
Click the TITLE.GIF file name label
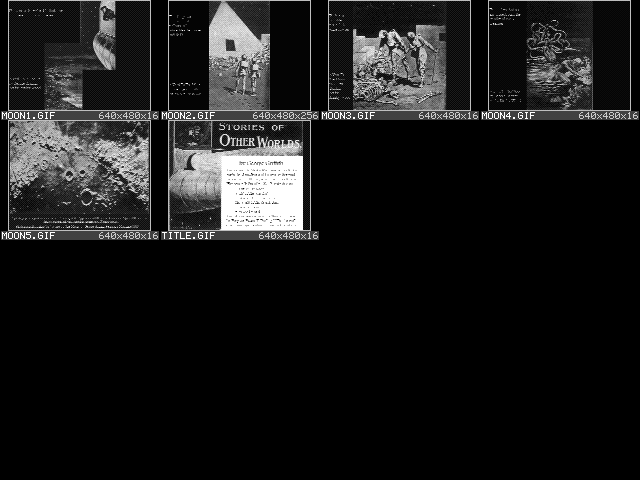click(x=188, y=236)
